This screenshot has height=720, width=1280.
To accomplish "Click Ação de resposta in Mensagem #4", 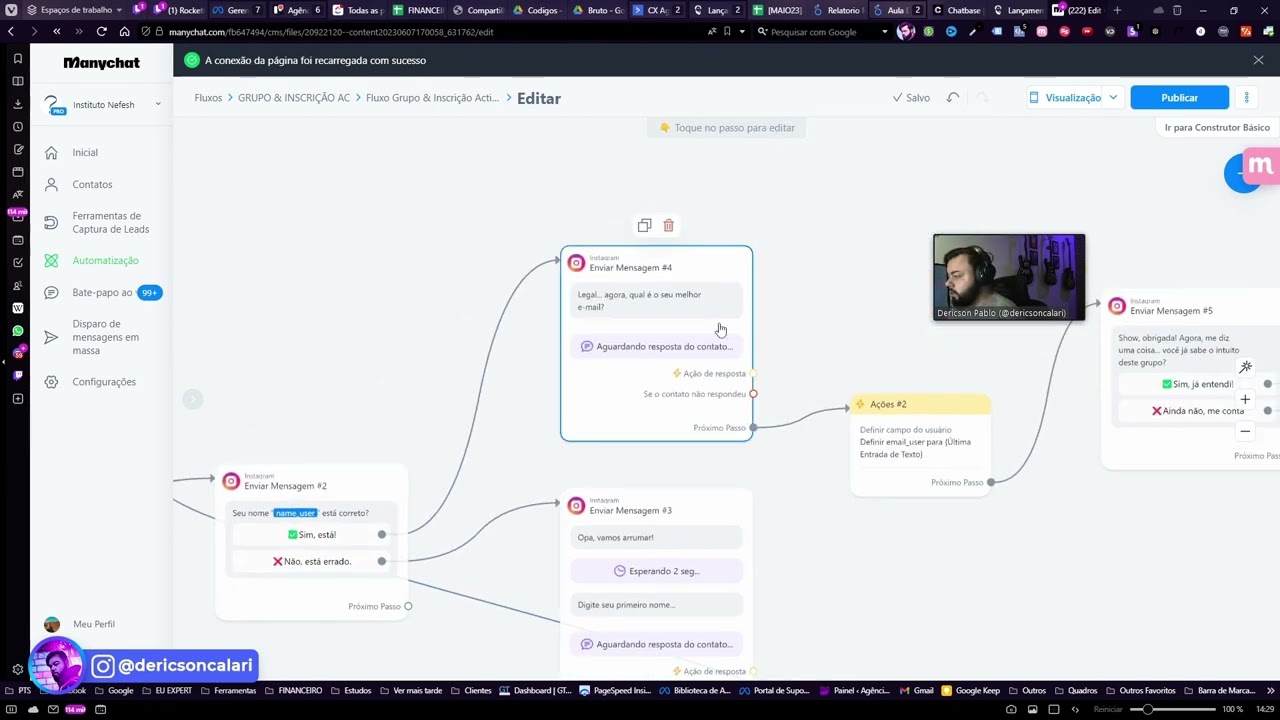I will click(x=715, y=374).
